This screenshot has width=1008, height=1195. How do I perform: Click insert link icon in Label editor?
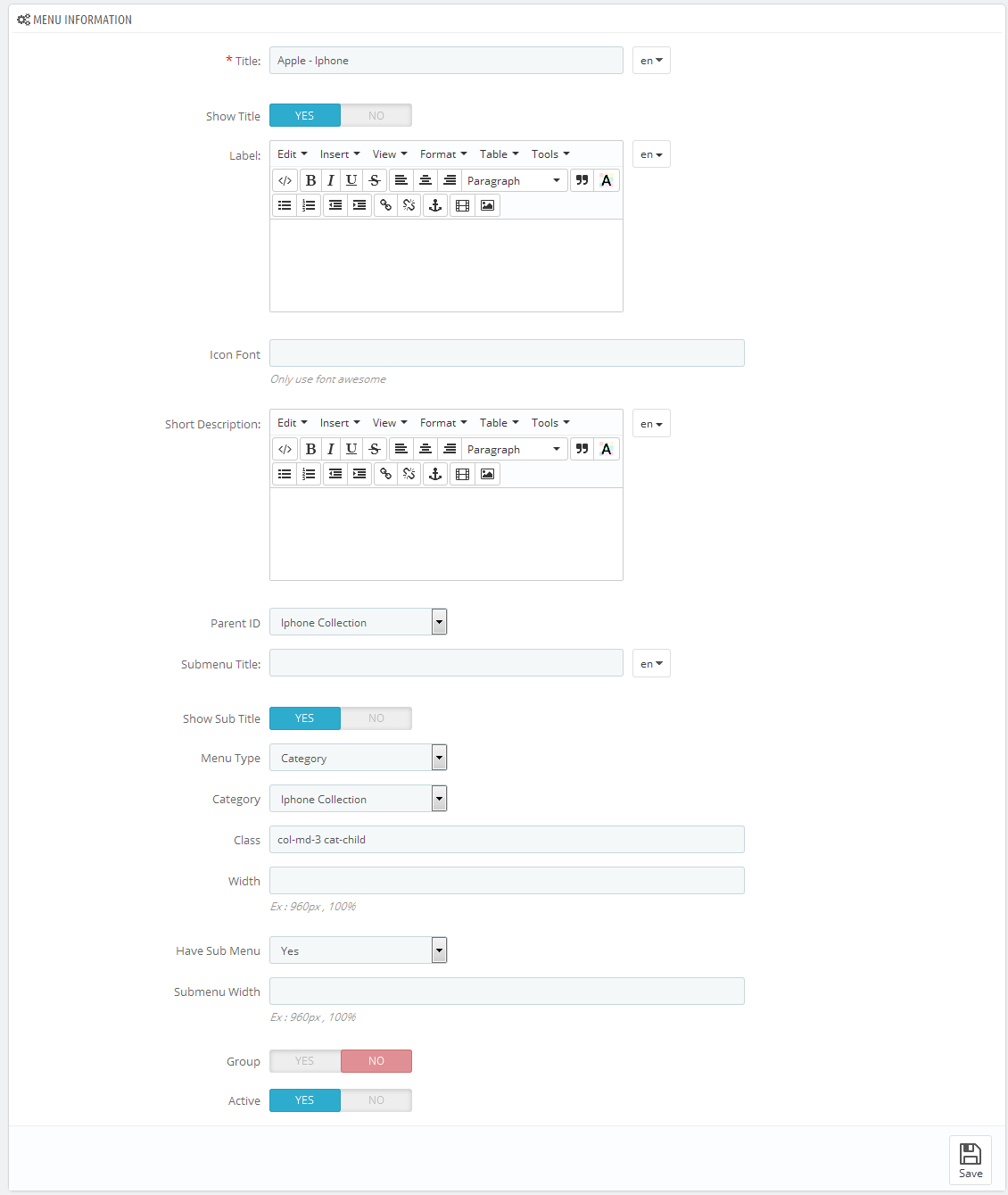pos(385,205)
